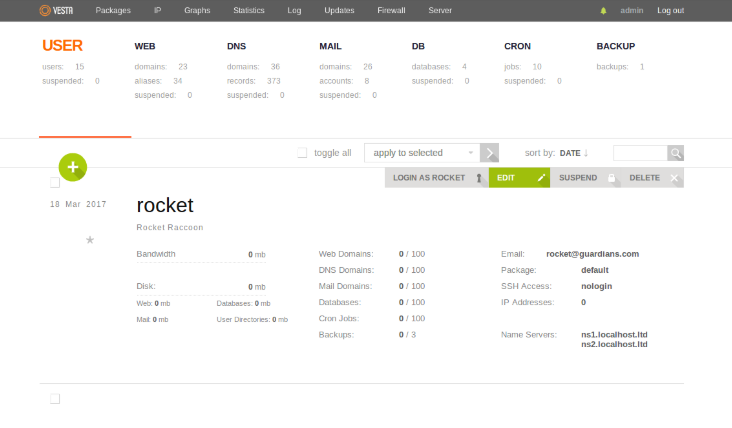Click the DELETE button for rocket
732x428 pixels.
652,178
